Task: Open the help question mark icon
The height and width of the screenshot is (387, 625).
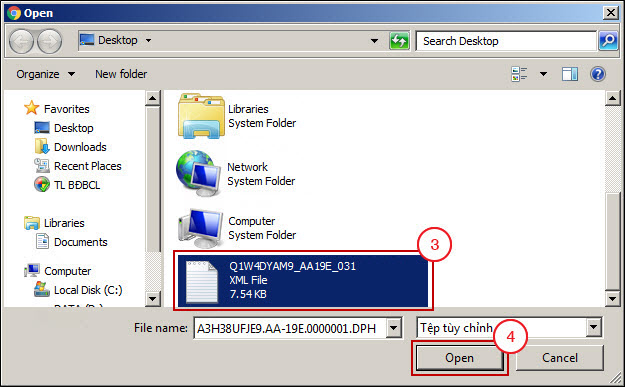Action: click(597, 74)
